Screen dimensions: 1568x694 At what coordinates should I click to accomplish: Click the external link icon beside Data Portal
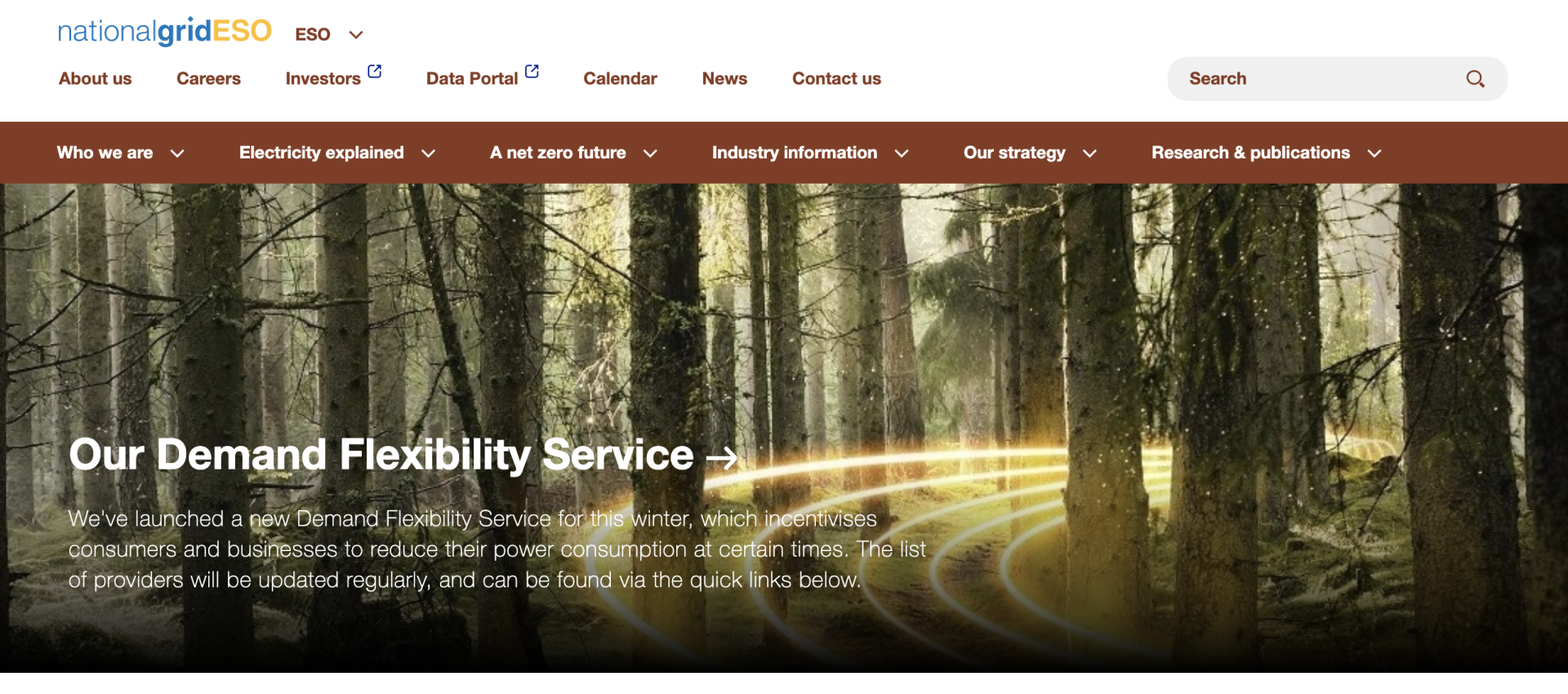coord(532,71)
